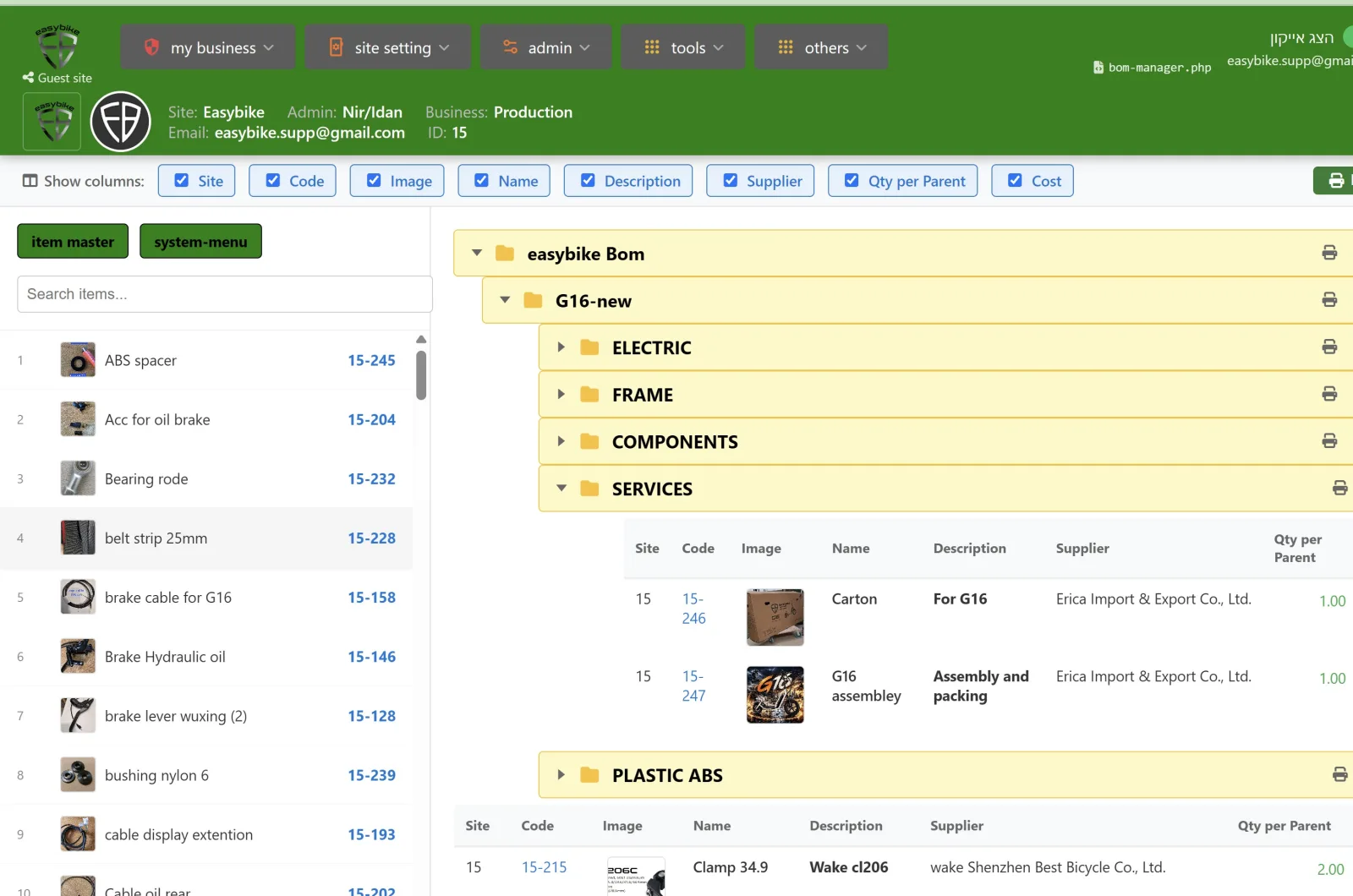Open item code 15-246 link
This screenshot has height=896, width=1353.
tap(693, 609)
